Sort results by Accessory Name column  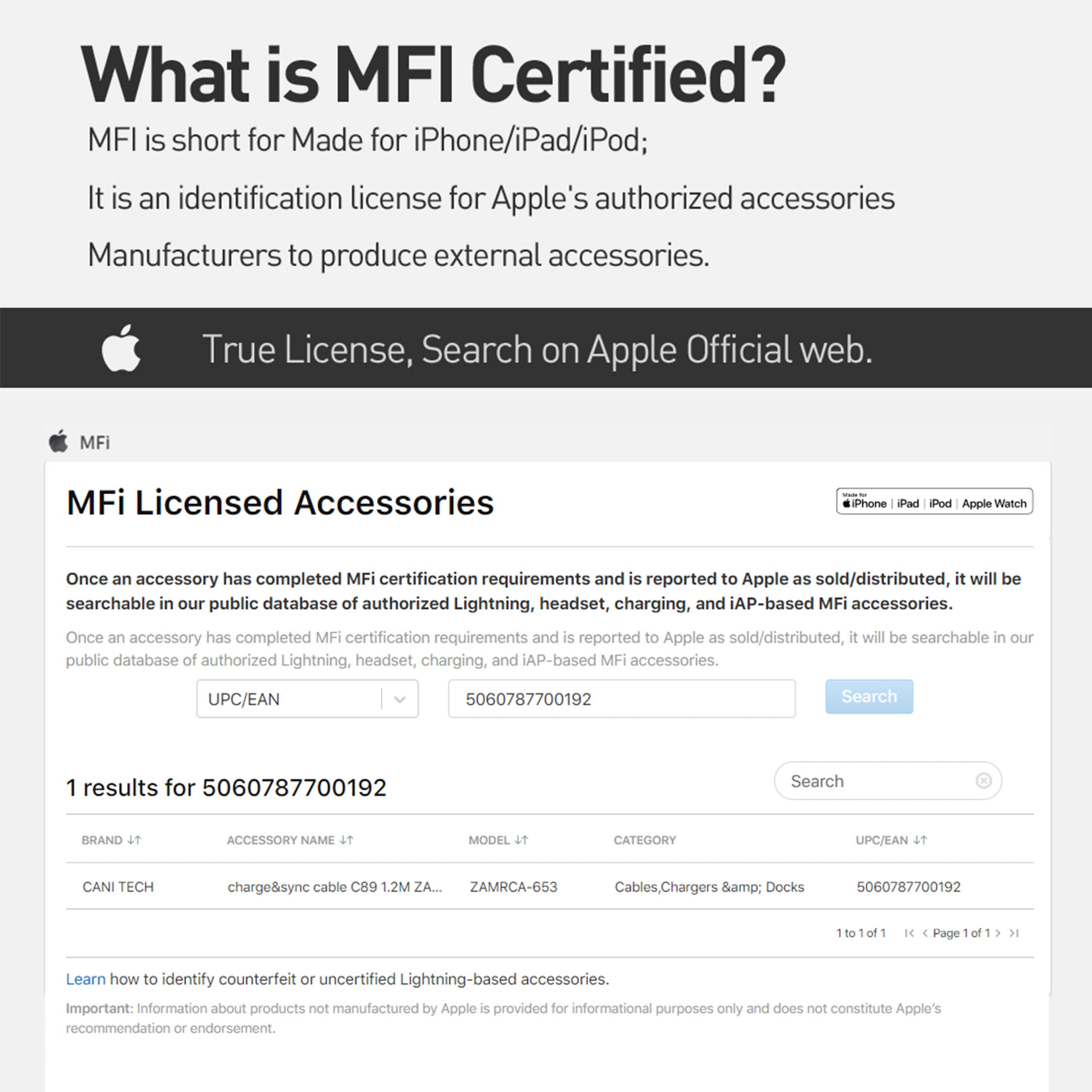(x=290, y=840)
